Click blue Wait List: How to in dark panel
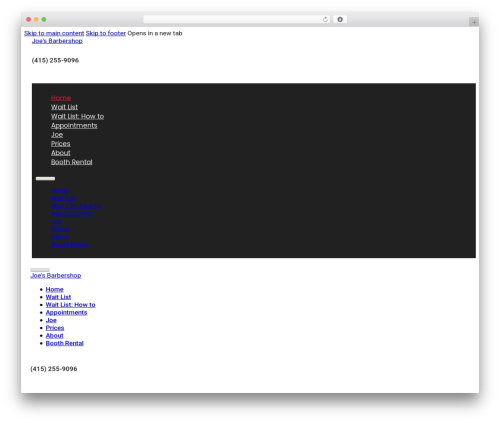The image size is (500, 423). tap(76, 206)
